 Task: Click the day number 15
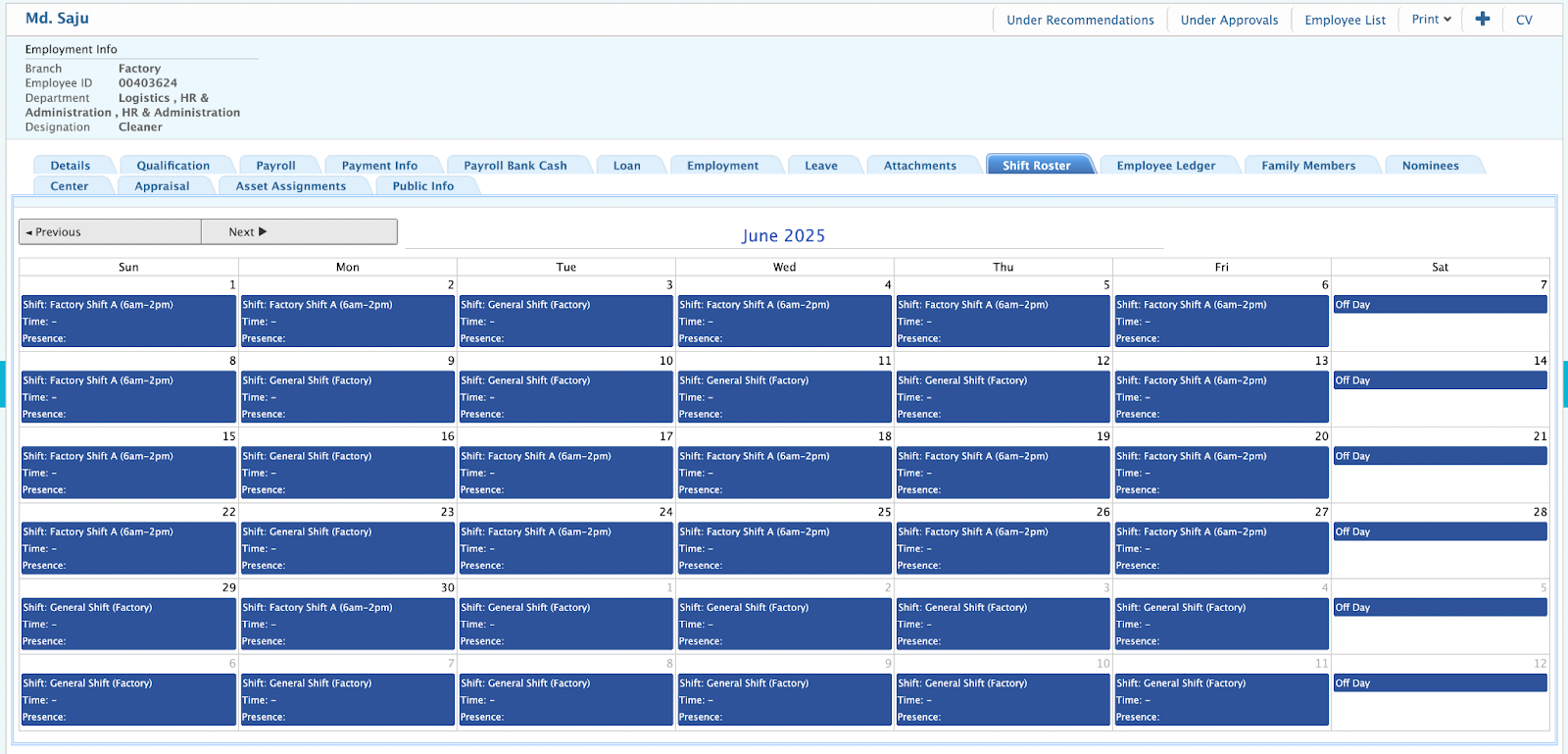pyautogui.click(x=228, y=436)
